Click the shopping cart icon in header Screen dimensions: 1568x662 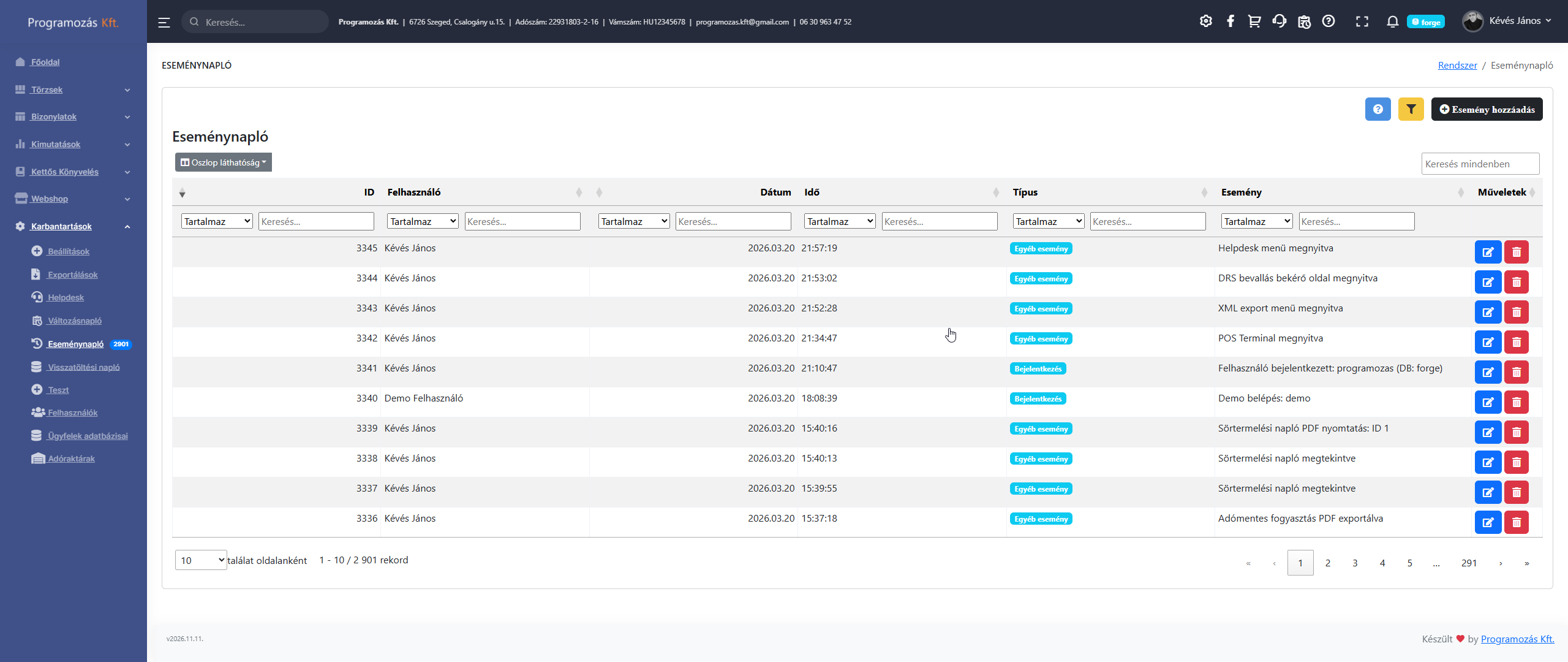pyautogui.click(x=1254, y=21)
